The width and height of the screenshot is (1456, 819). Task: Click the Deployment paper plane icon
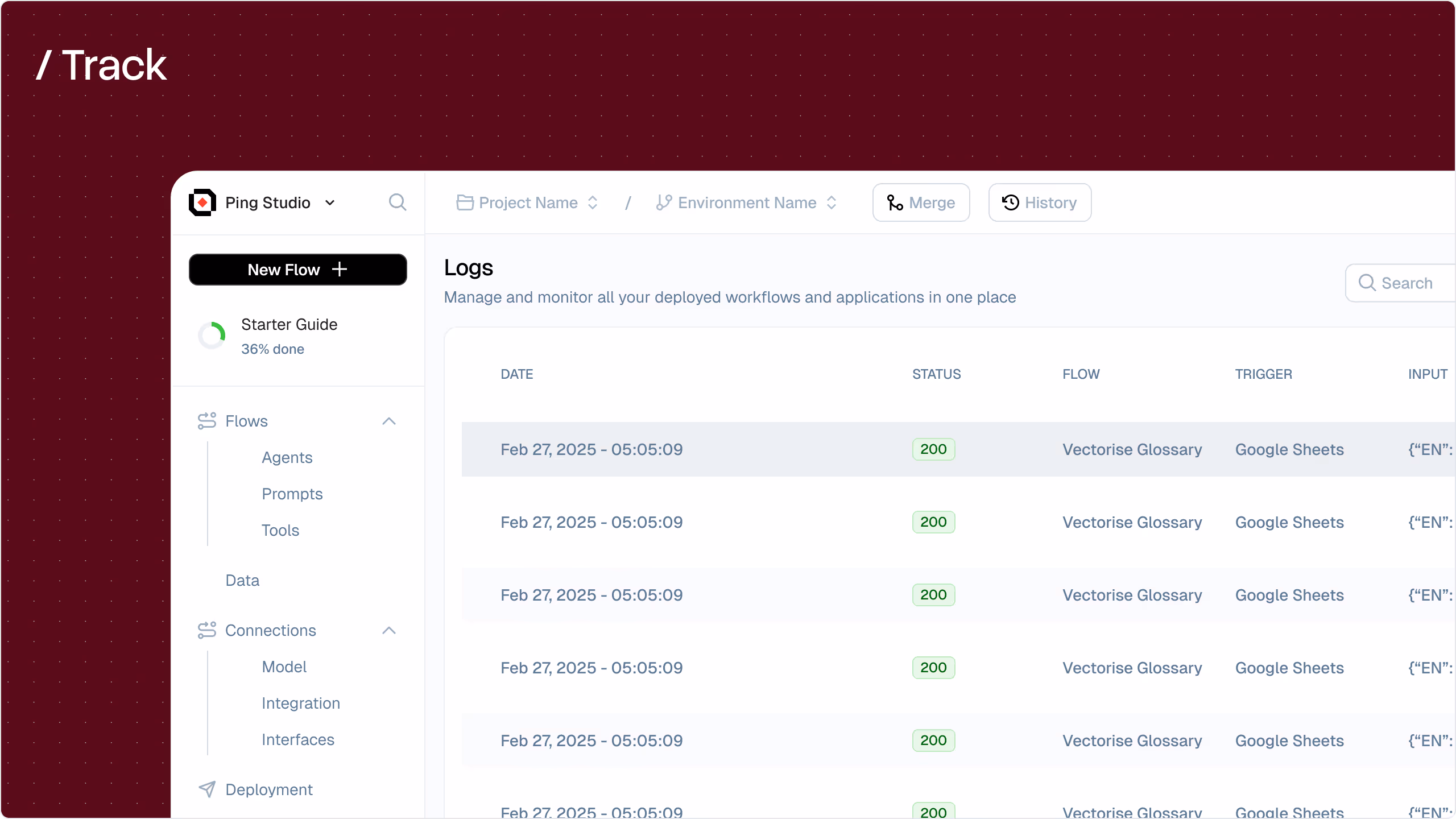207,789
